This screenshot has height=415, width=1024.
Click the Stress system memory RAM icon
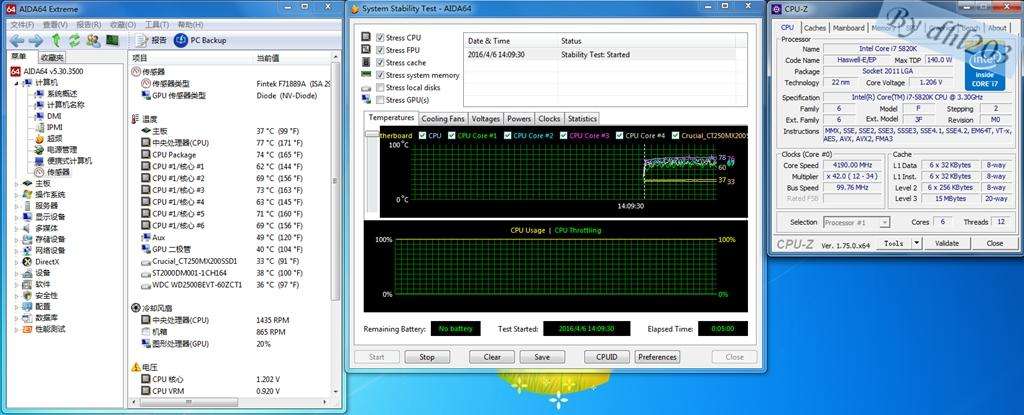(366, 75)
